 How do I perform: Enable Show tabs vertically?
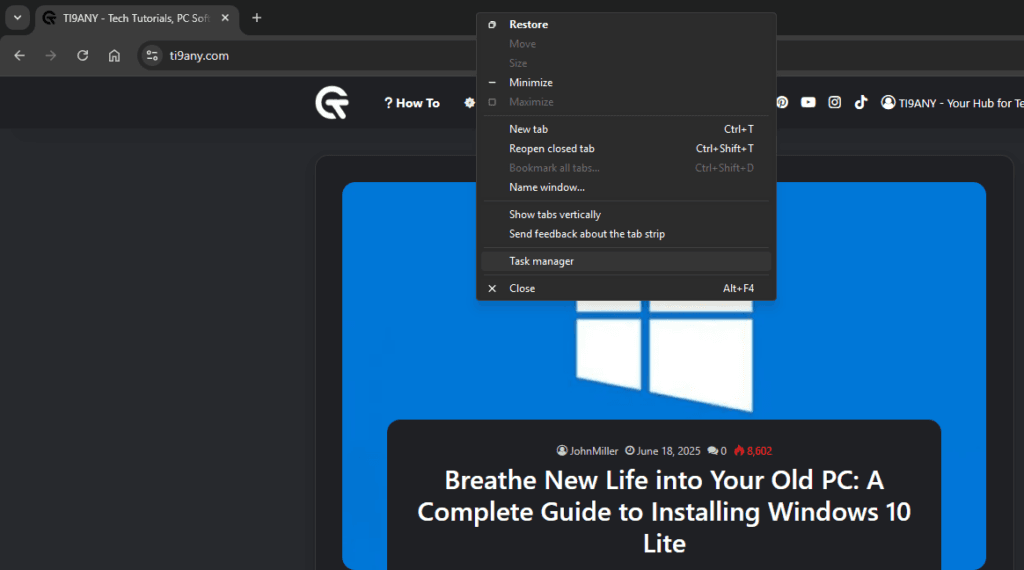click(554, 215)
